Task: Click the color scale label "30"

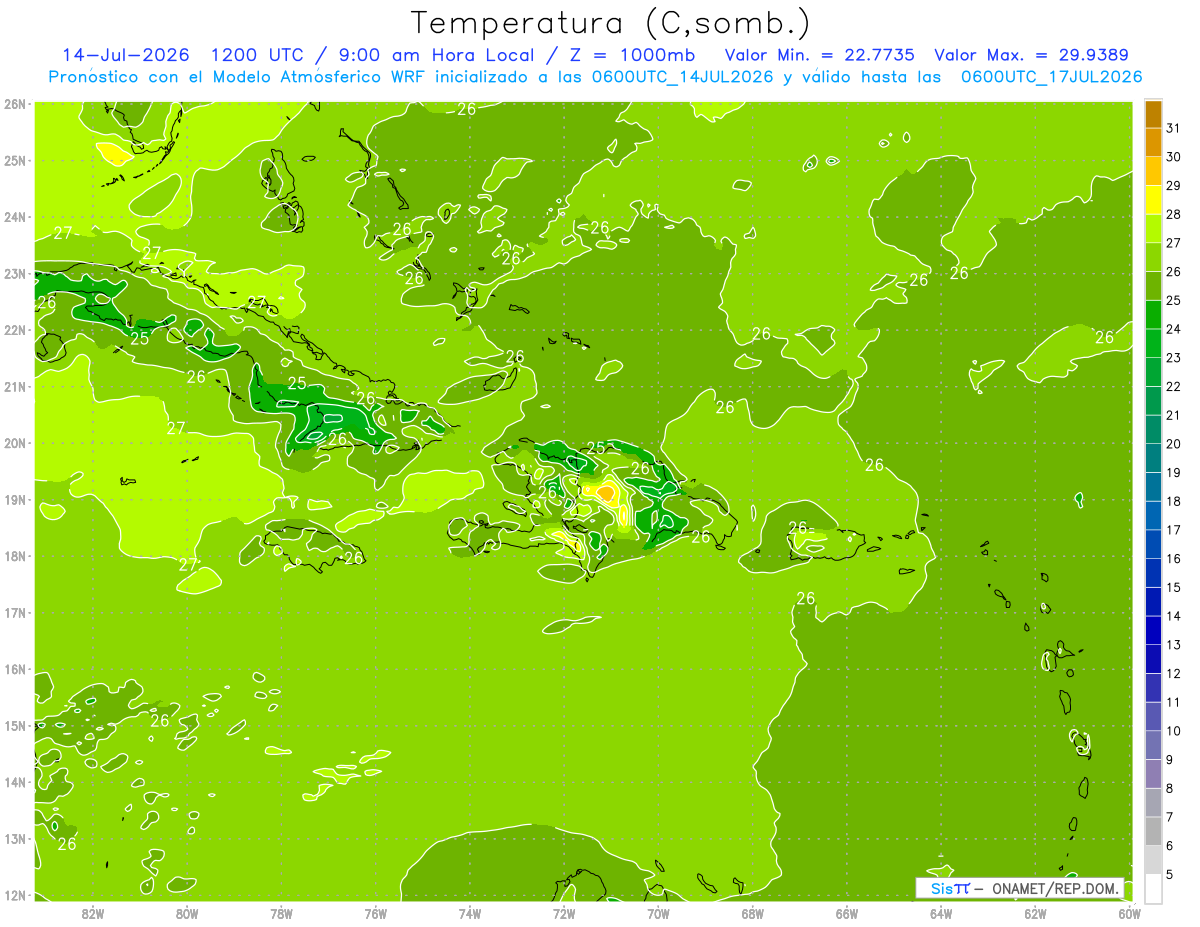Action: click(1174, 157)
